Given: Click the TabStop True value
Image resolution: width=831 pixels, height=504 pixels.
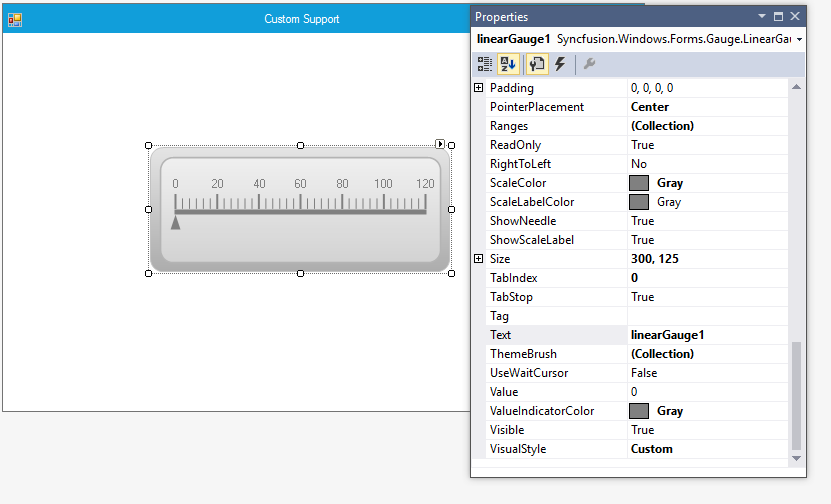Looking at the screenshot, I should pos(642,297).
